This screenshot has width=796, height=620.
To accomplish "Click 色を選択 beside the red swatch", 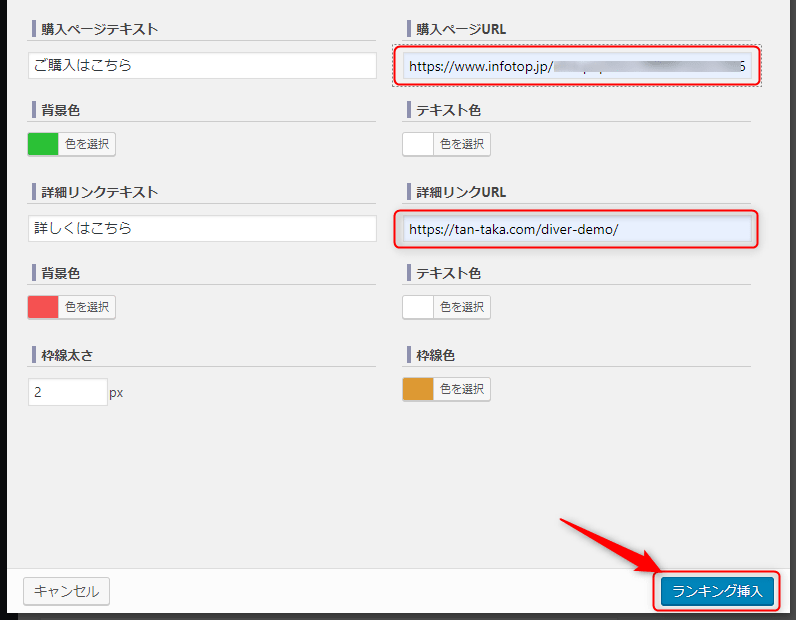I will [87, 307].
